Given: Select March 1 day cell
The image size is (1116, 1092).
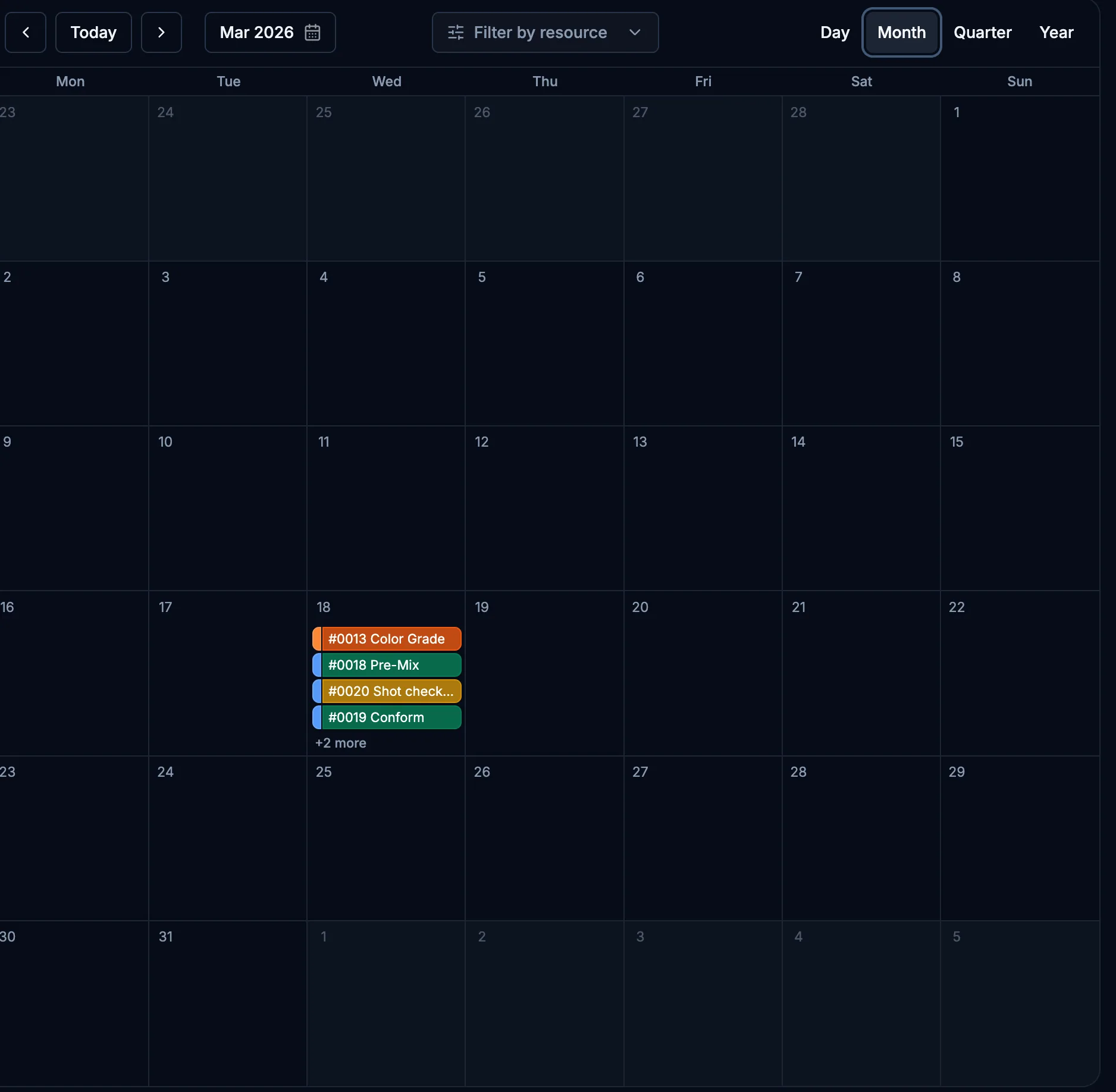Looking at the screenshot, I should tap(1020, 178).
